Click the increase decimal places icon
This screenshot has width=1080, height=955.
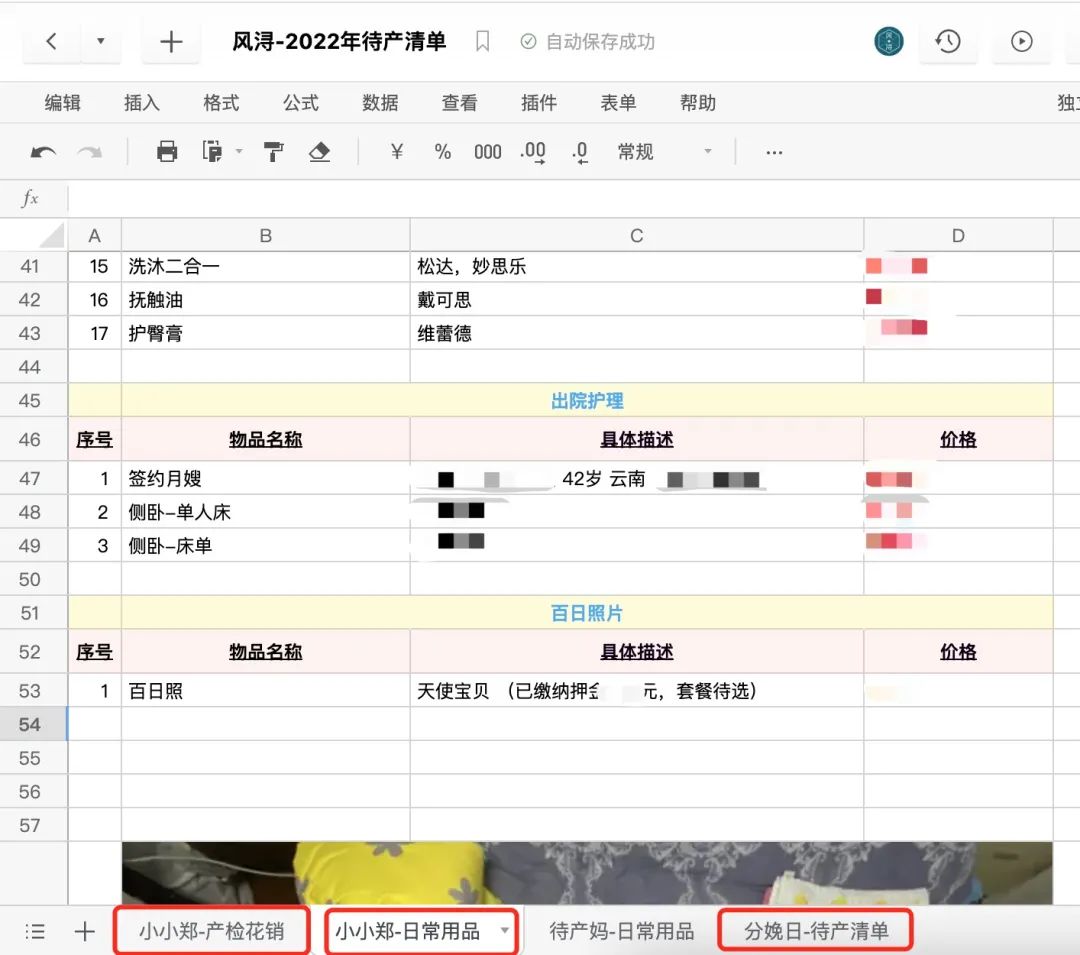click(x=532, y=152)
